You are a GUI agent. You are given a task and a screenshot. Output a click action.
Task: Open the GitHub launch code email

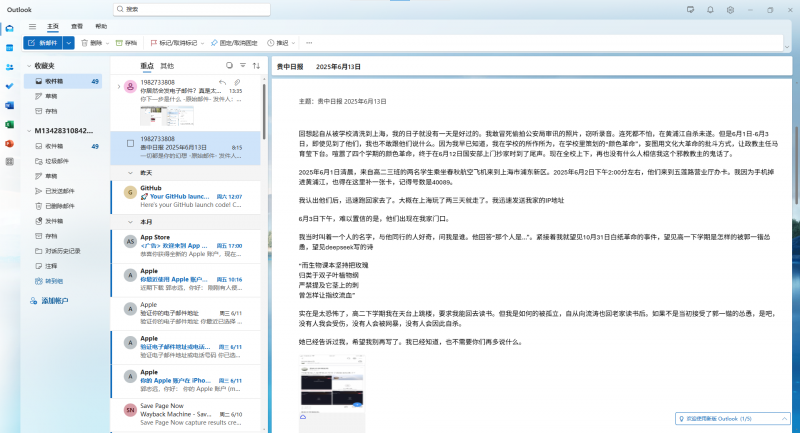tap(186, 197)
